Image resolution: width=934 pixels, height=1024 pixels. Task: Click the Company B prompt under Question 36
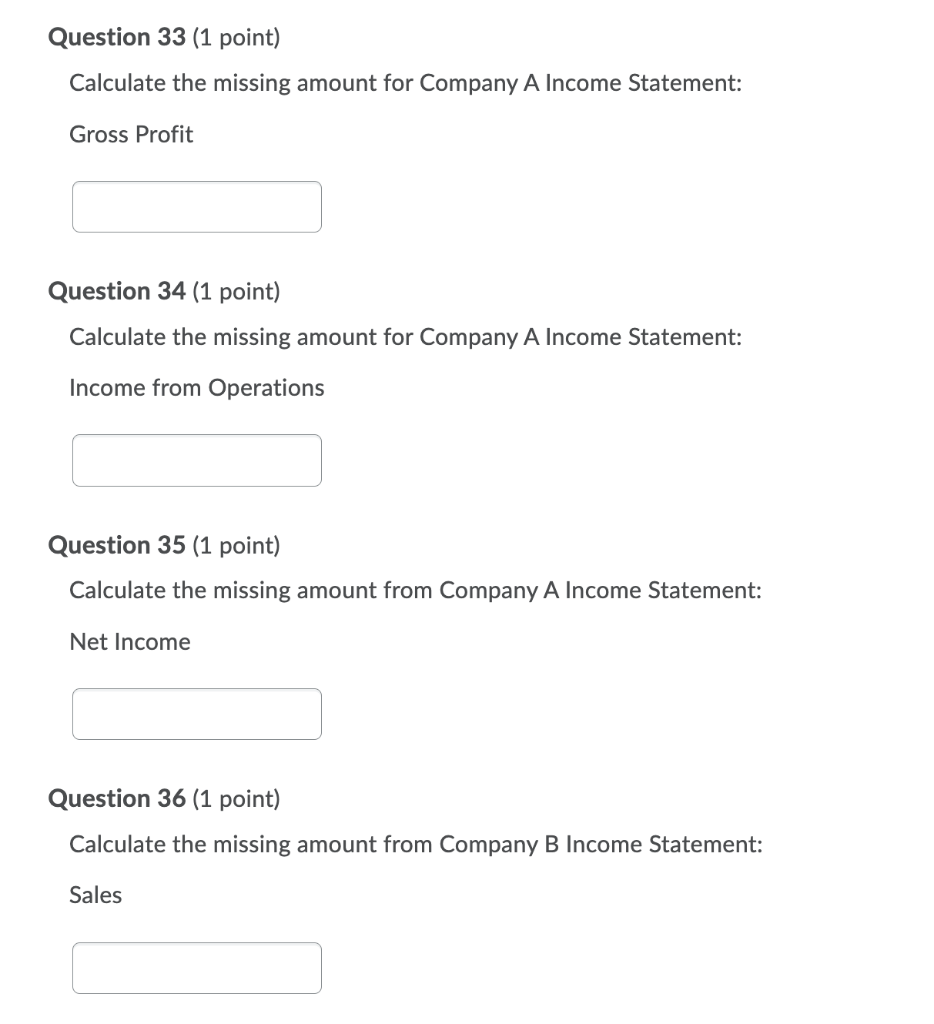(x=415, y=844)
